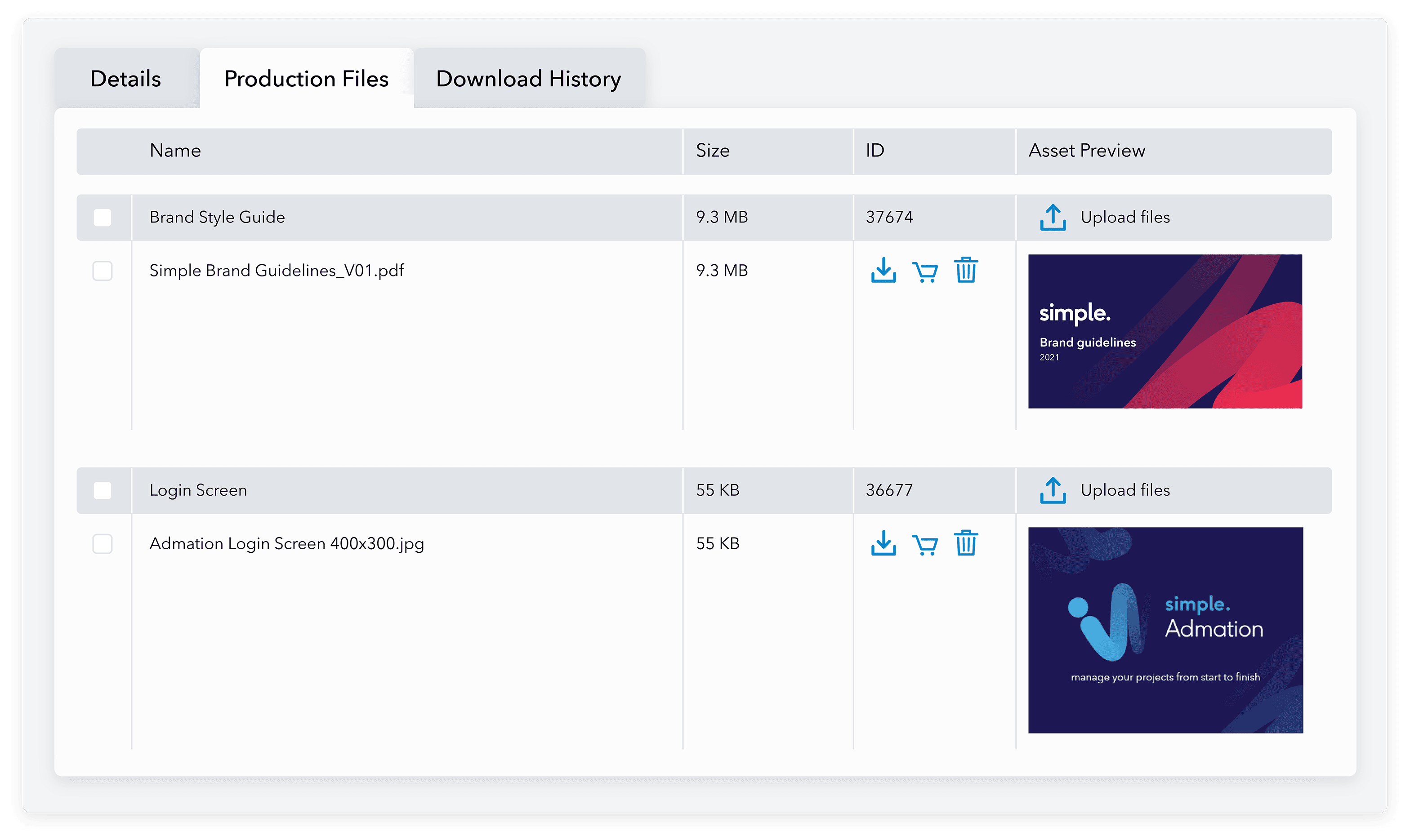This screenshot has width=1410, height=840.
Task: Click the upload icon for Login Screen
Action: [1053, 490]
